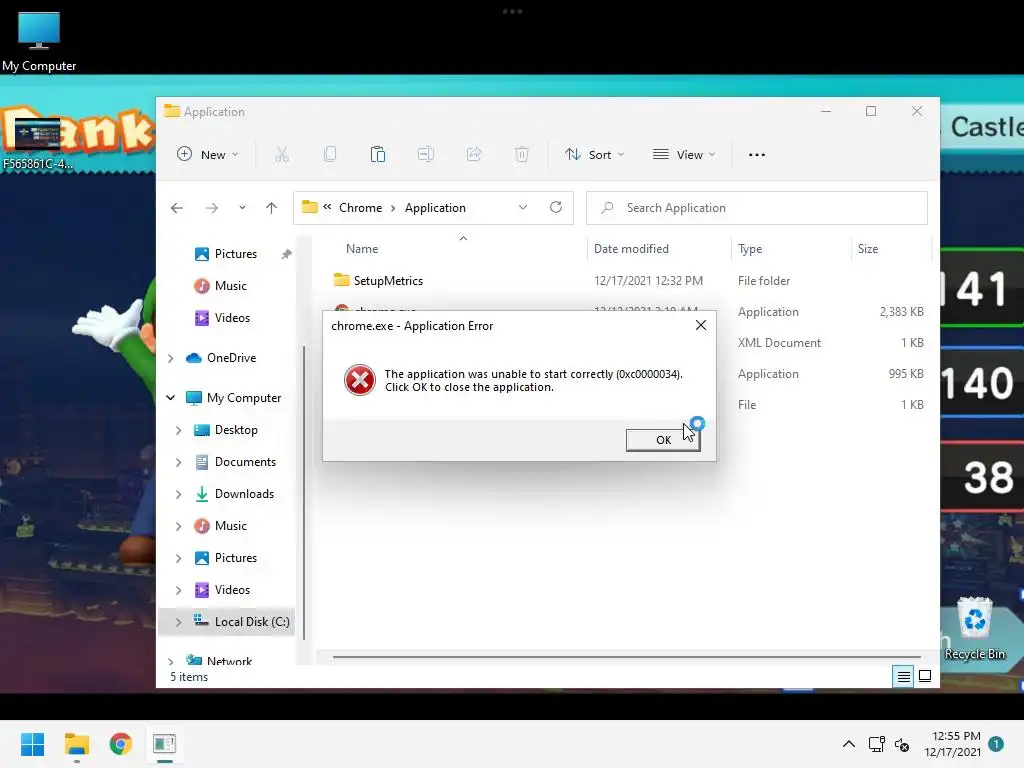Image resolution: width=1024 pixels, height=768 pixels.
Task: Click the active taskbar app icon
Action: pyautogui.click(x=165, y=744)
